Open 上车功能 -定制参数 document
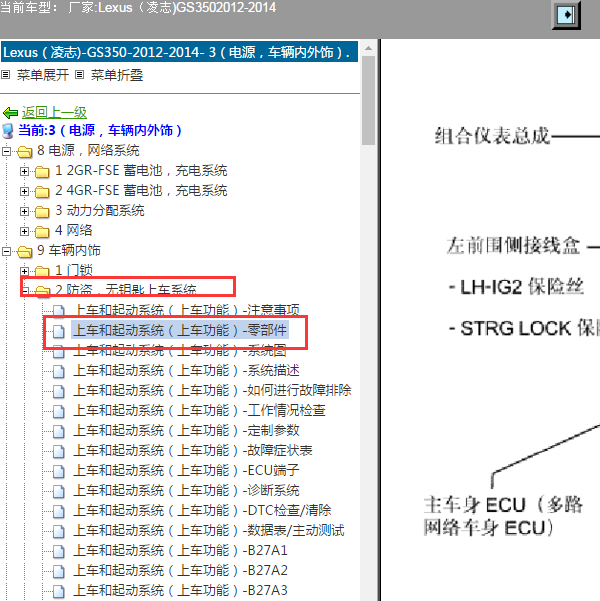 tap(186, 430)
